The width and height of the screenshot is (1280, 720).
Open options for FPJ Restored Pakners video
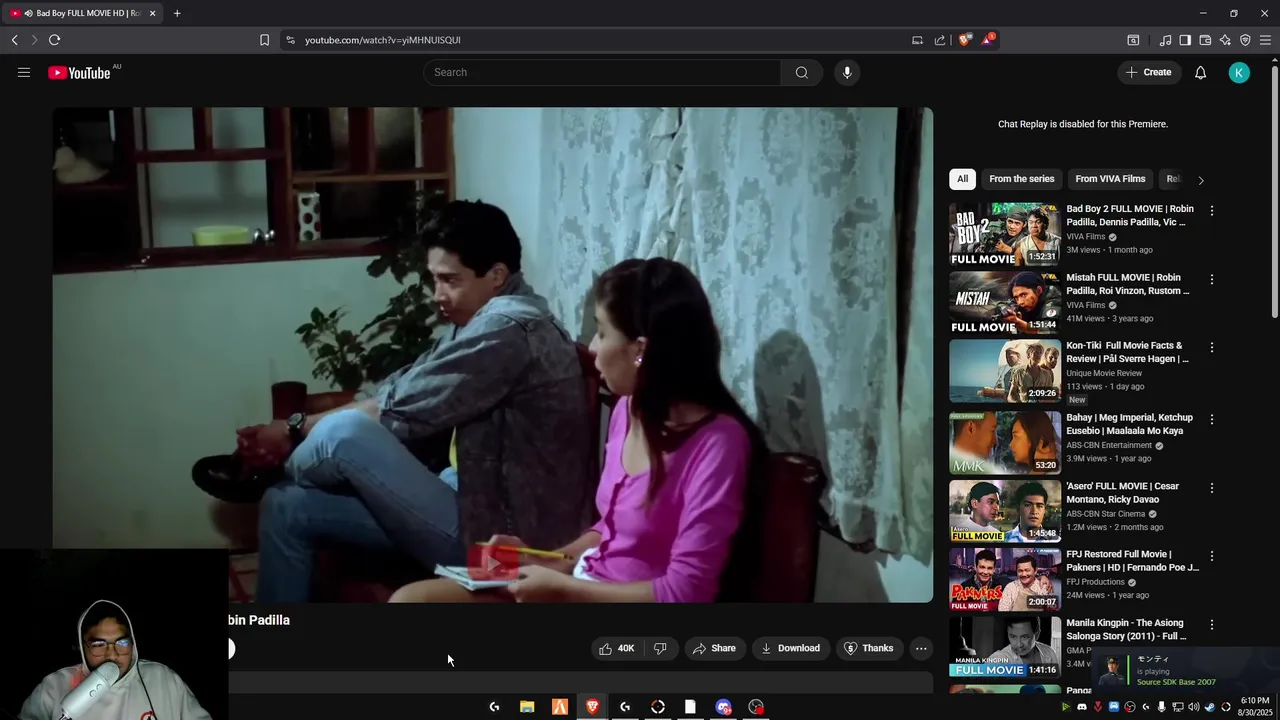coord(1211,555)
